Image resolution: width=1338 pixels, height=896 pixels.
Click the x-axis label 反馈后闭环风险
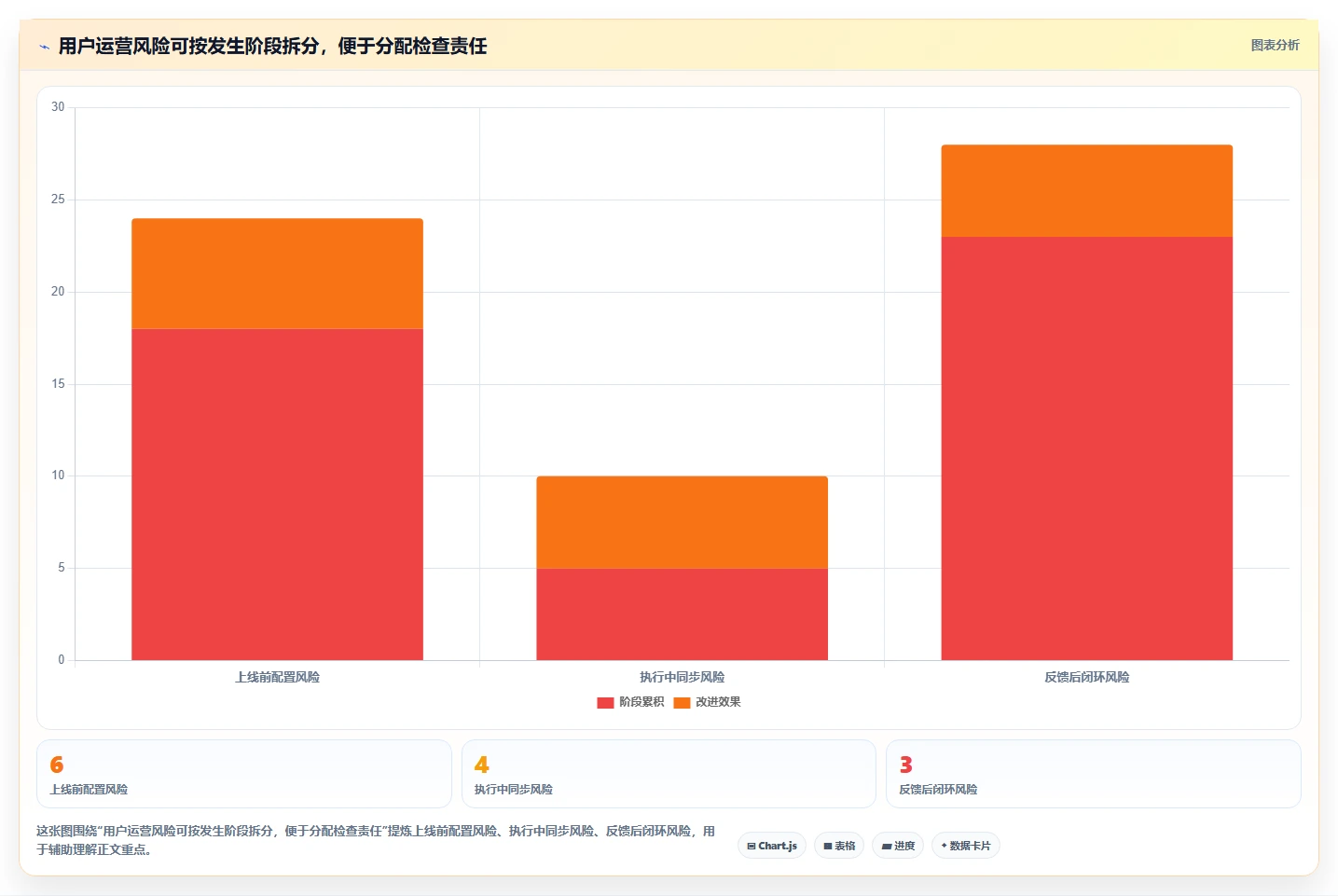[1086, 677]
